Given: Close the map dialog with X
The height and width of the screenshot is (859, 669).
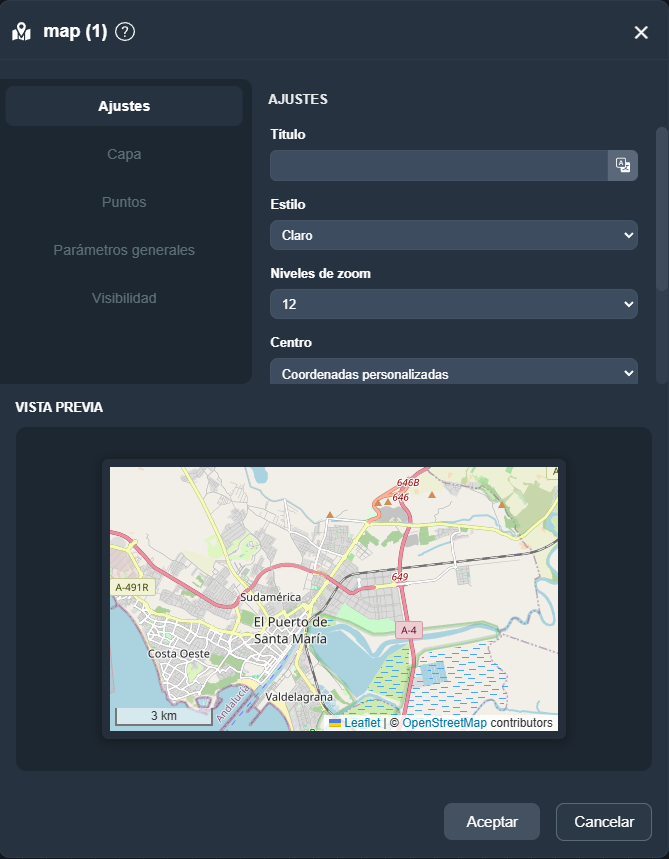Looking at the screenshot, I should pos(641,33).
